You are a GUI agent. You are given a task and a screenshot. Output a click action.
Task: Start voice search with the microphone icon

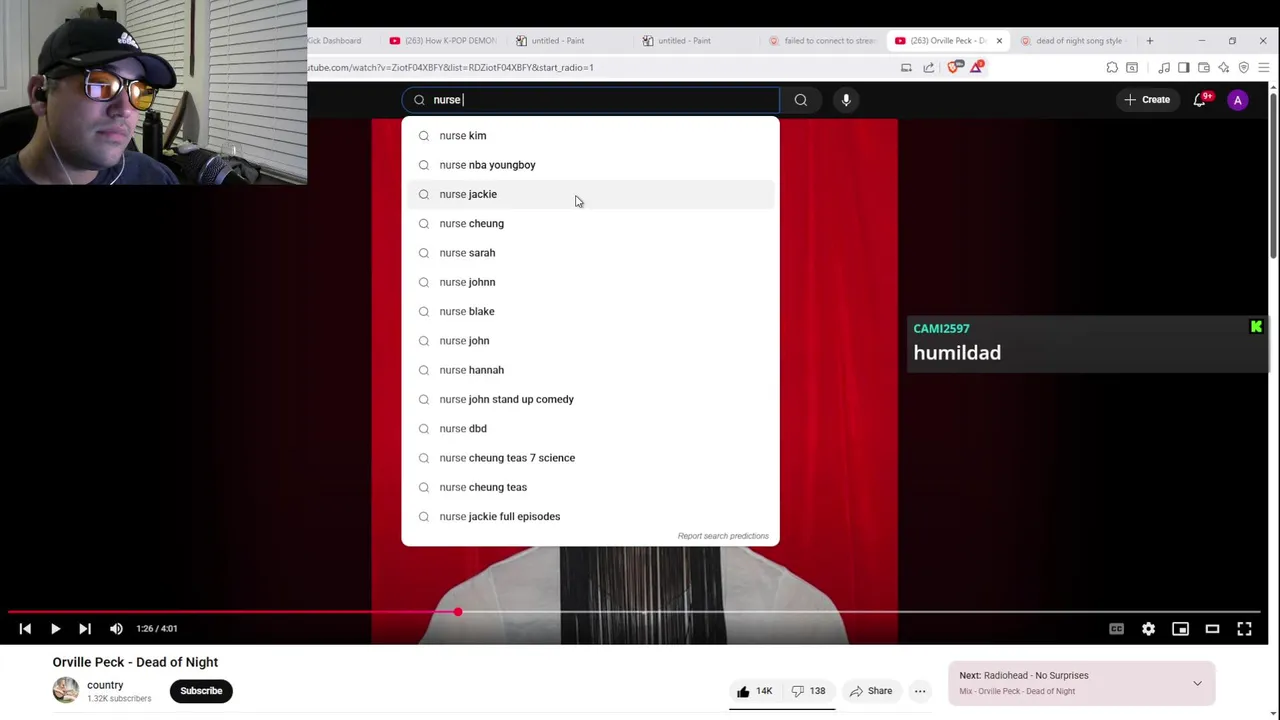tap(846, 100)
